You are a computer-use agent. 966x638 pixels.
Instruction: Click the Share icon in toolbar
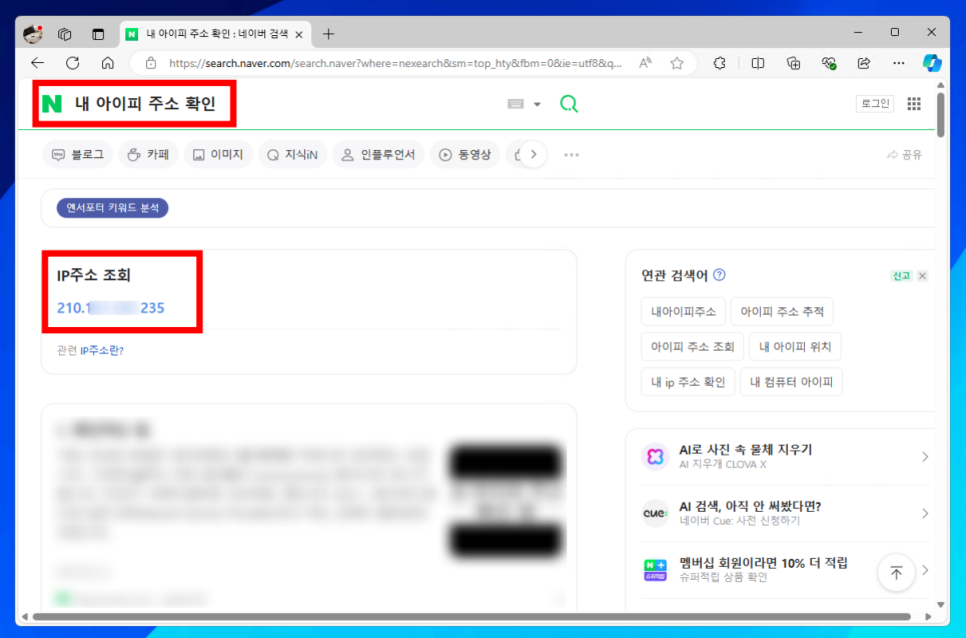point(864,63)
